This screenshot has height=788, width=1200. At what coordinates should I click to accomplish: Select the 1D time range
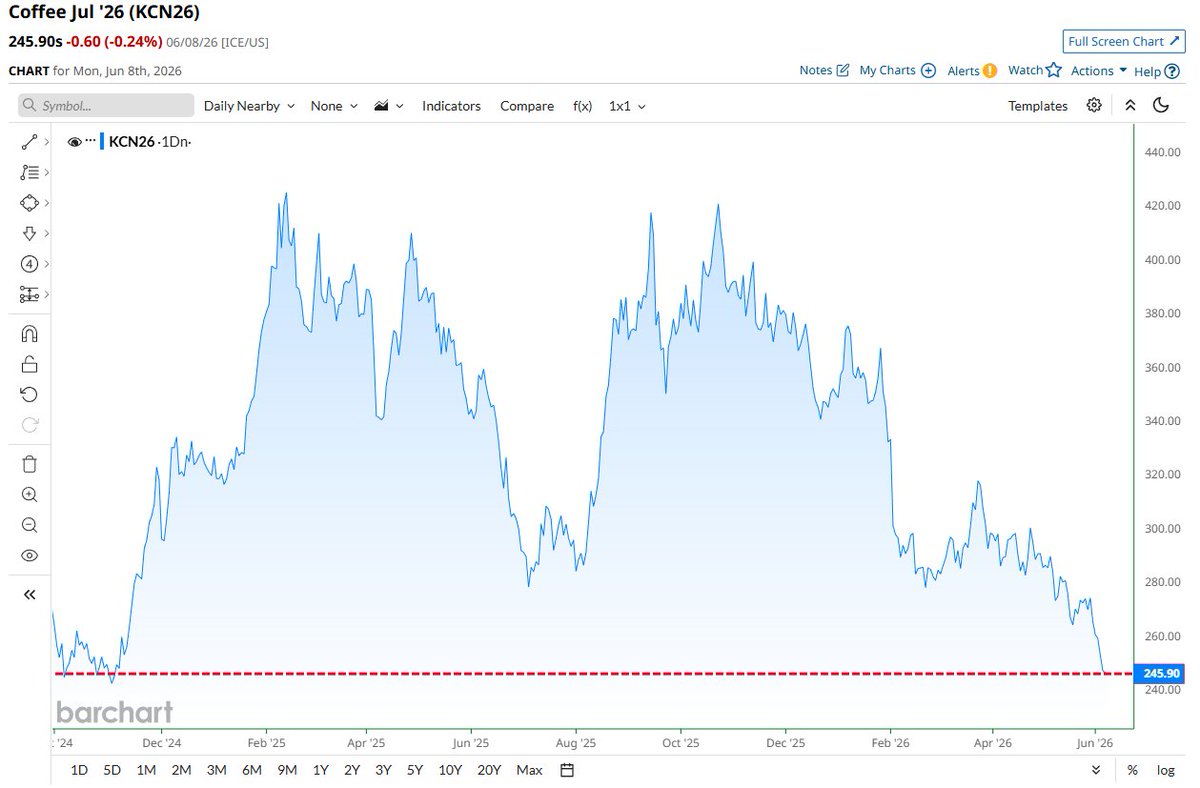pos(79,770)
